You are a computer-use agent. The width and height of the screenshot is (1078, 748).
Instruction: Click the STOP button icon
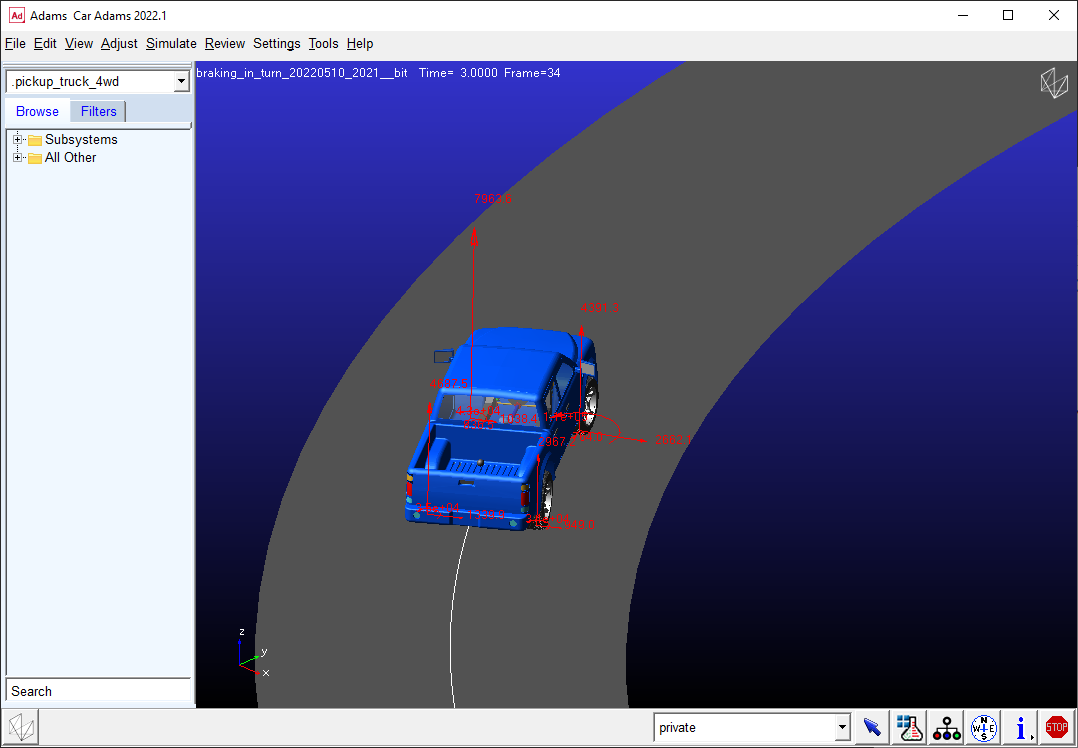pyautogui.click(x=1057, y=727)
